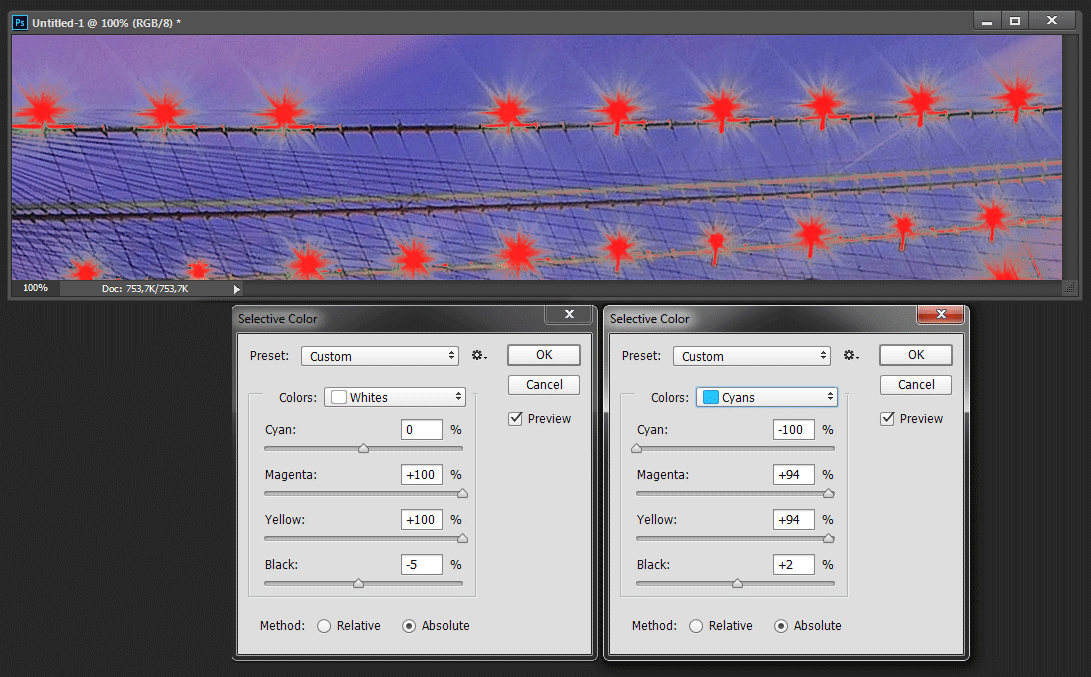The width and height of the screenshot is (1091, 677).
Task: Click the Photoshop Ps document icon
Action: [x=20, y=22]
